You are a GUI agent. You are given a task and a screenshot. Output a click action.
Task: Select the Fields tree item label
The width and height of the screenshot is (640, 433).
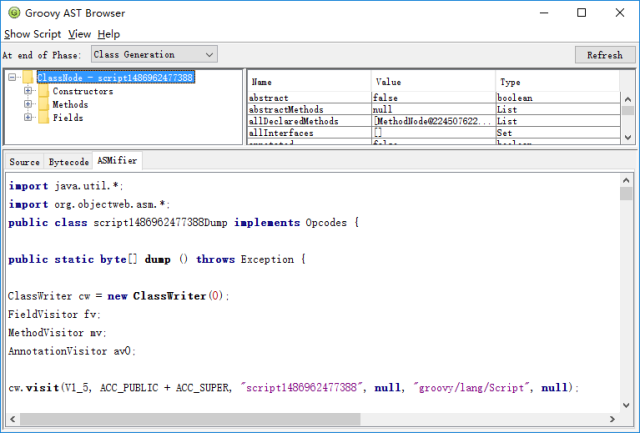click(68, 118)
